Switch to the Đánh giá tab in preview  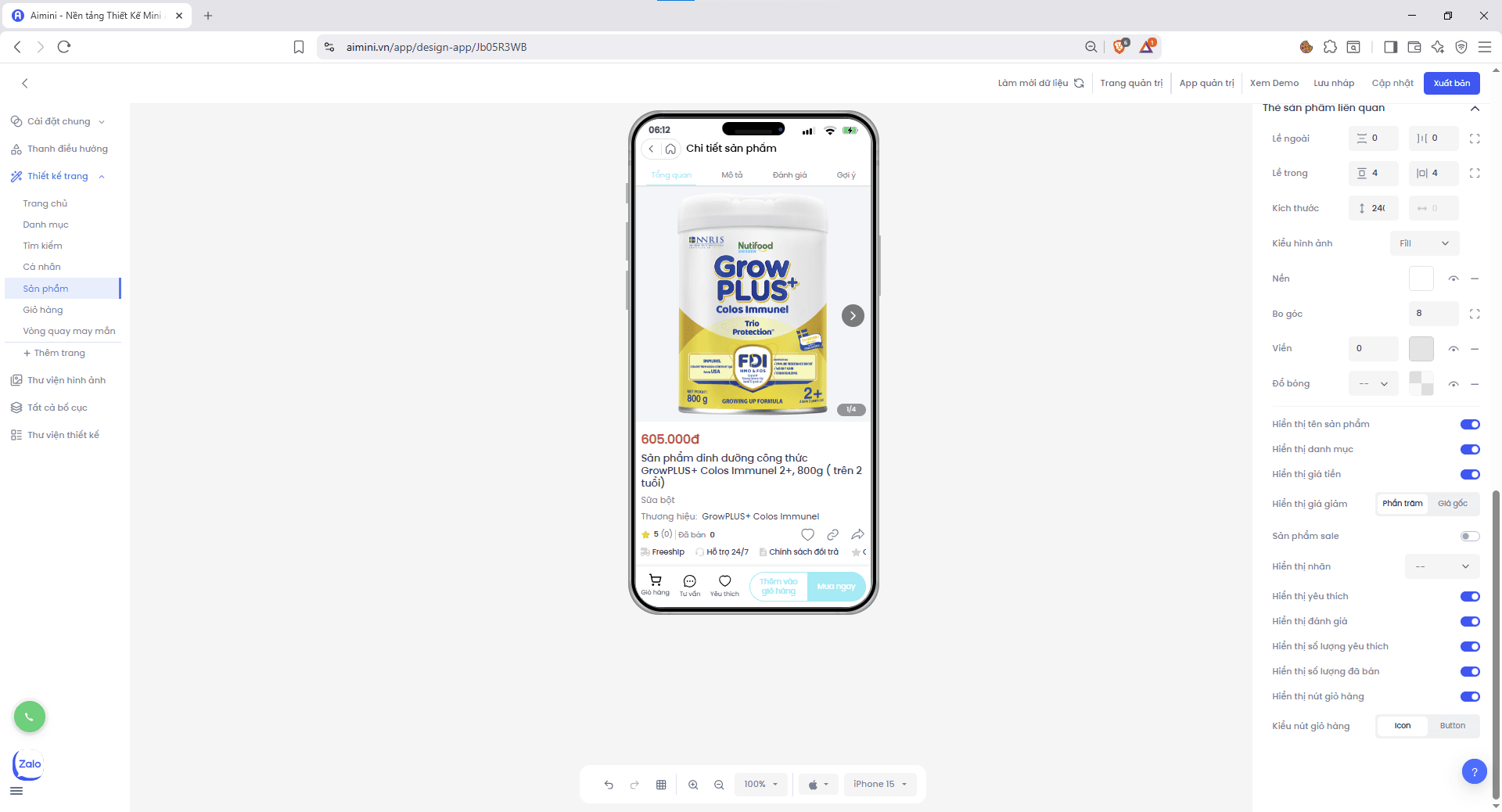point(789,175)
